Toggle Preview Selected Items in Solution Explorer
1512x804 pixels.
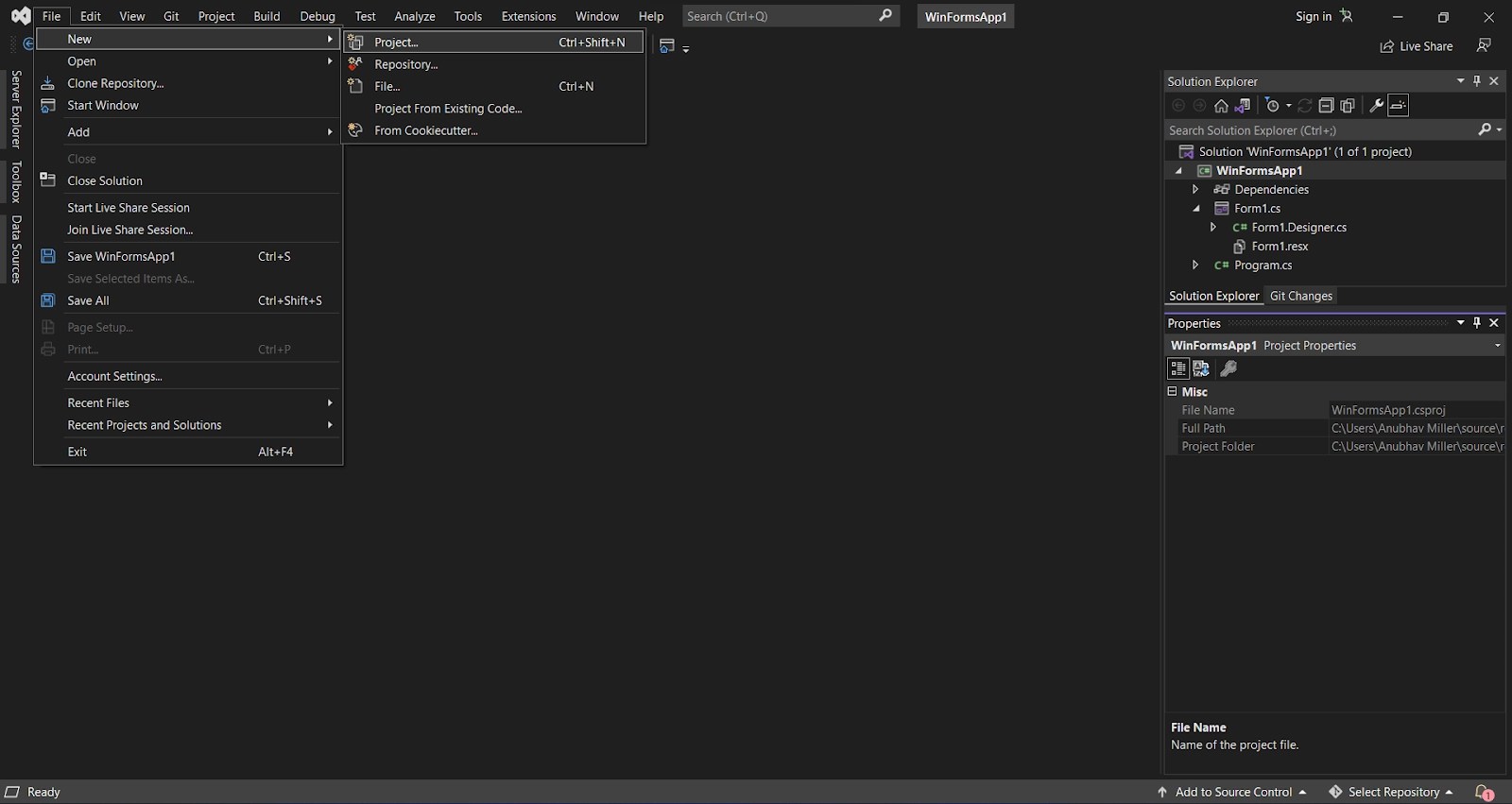(1398, 106)
